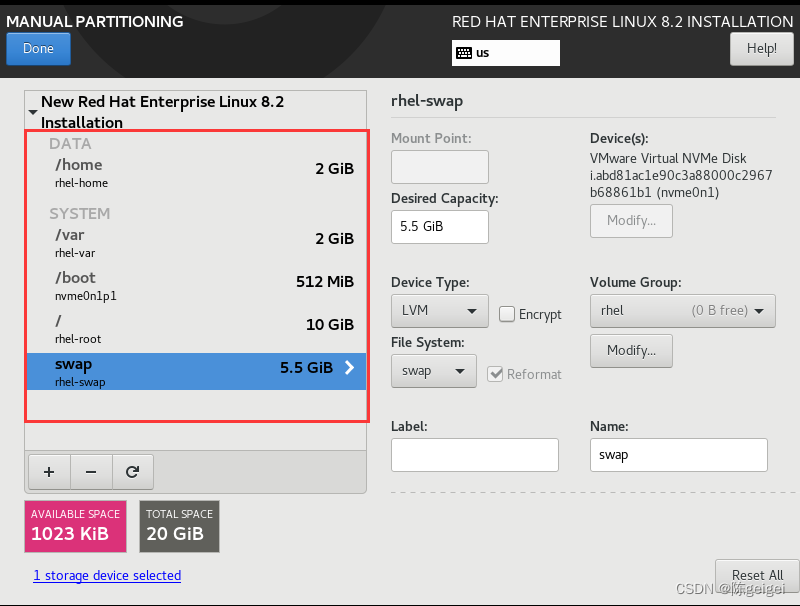Open the Volume Group rhel dropdown
The height and width of the screenshot is (606, 800).
point(683,311)
